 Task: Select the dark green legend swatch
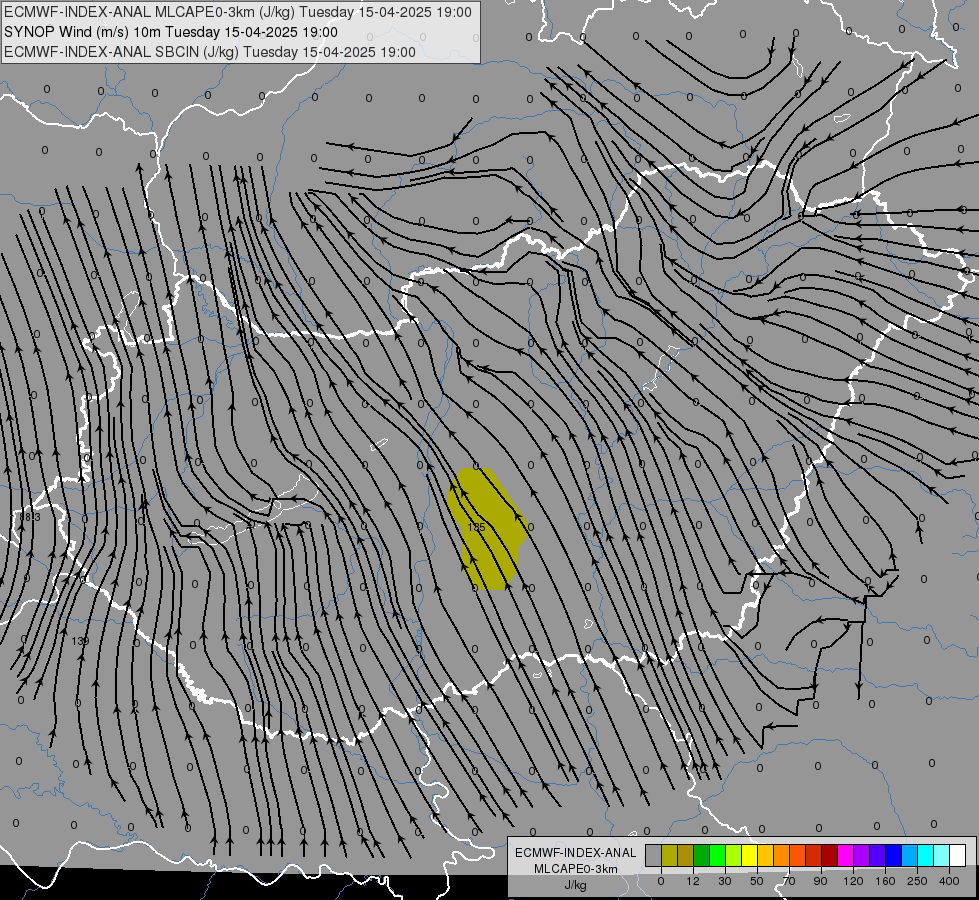click(x=702, y=855)
